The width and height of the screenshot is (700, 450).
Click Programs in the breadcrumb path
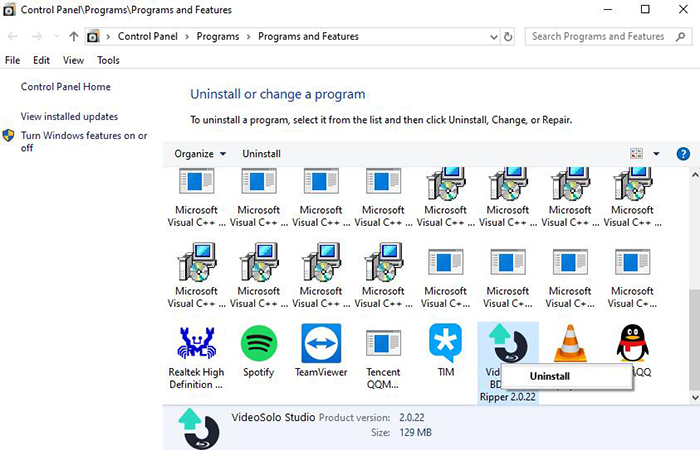coord(218,37)
